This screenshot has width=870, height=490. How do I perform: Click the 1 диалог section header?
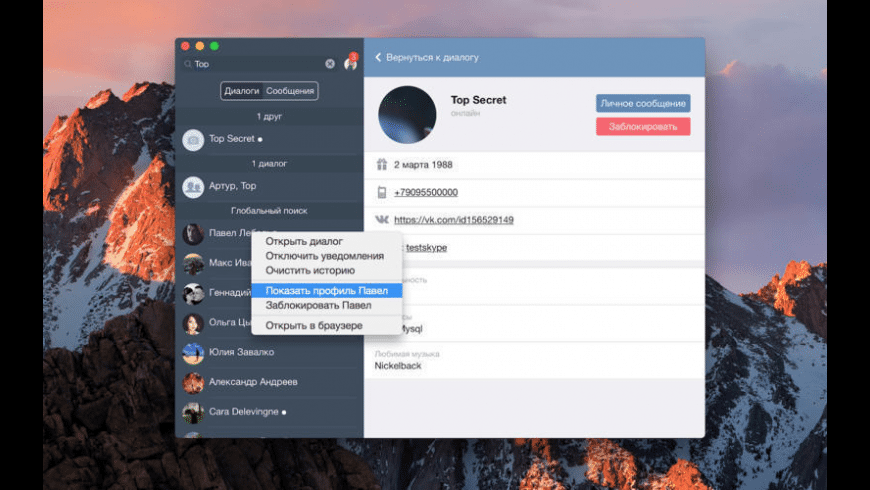pyautogui.click(x=269, y=164)
